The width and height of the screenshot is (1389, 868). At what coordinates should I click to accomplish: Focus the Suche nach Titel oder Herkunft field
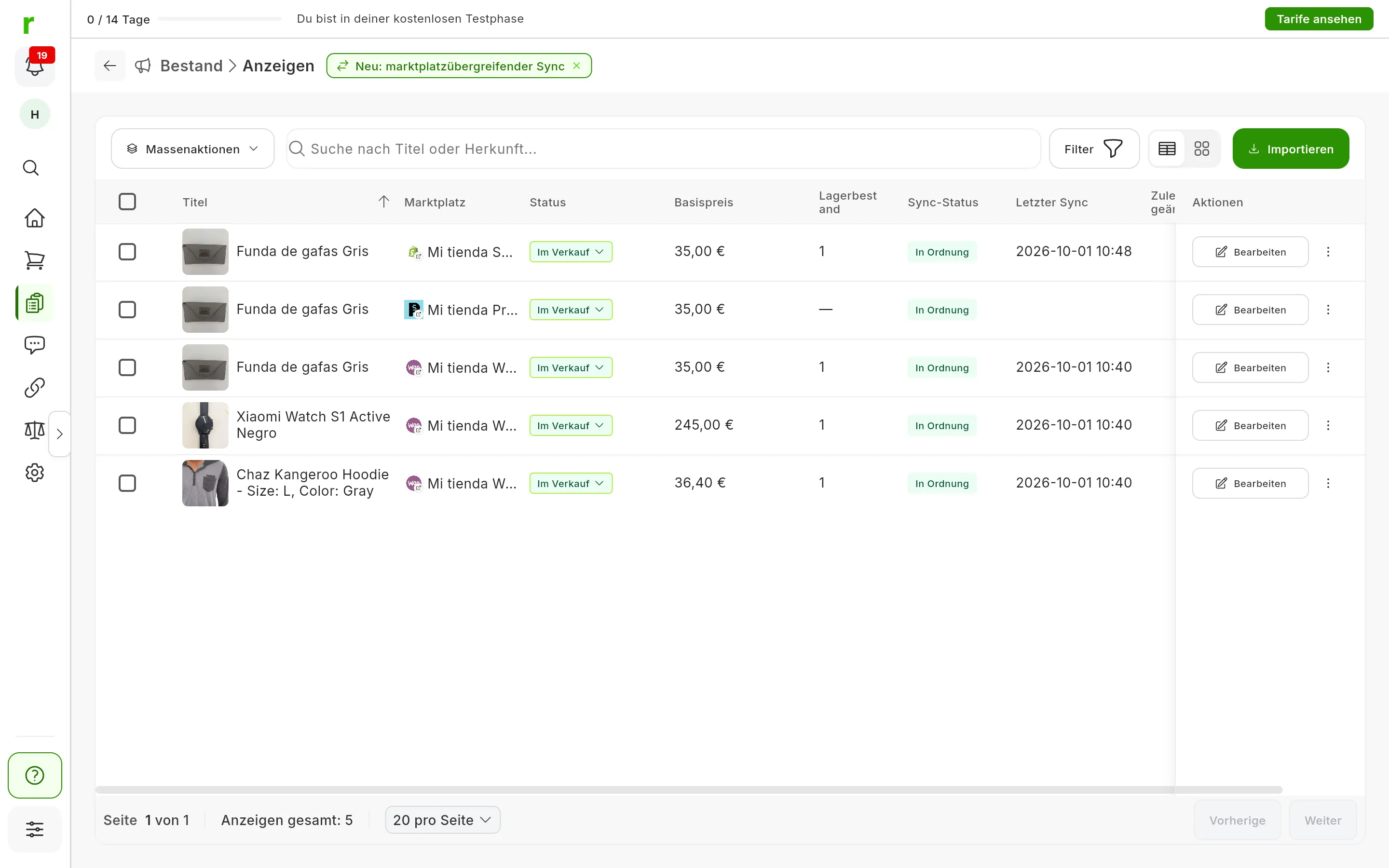(x=664, y=149)
